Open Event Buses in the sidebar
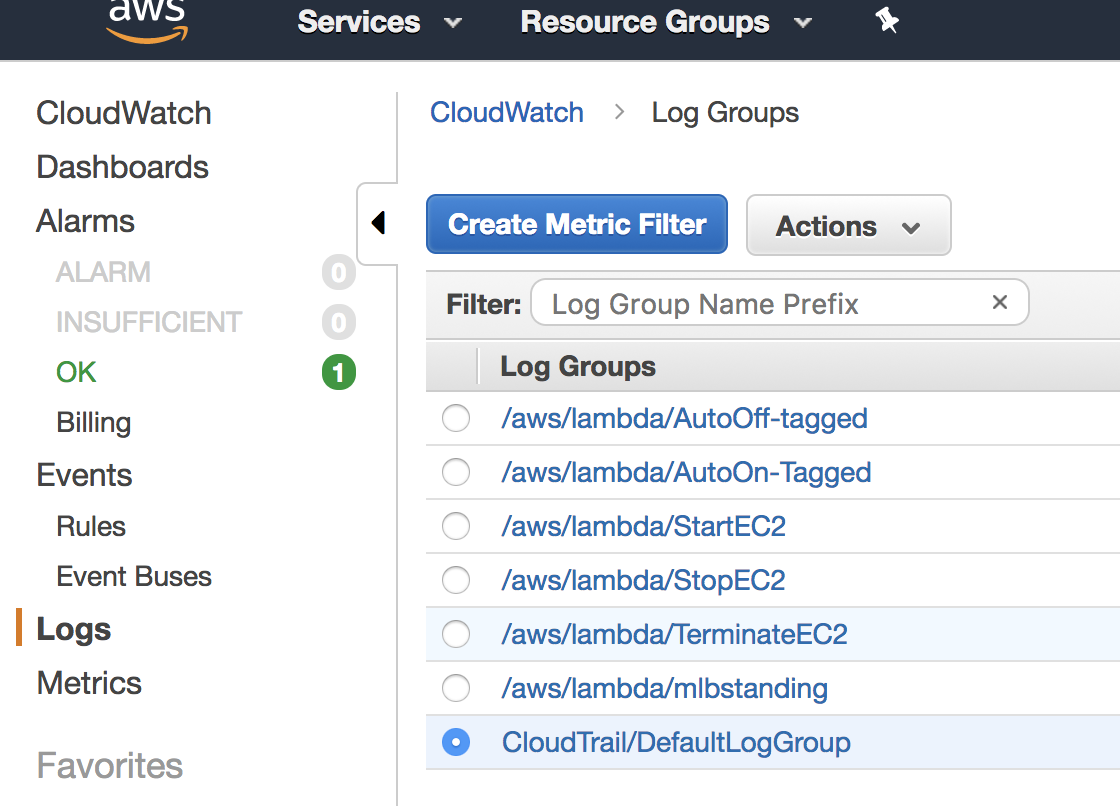Screen dimensions: 1120x806 pyautogui.click(x=134, y=577)
